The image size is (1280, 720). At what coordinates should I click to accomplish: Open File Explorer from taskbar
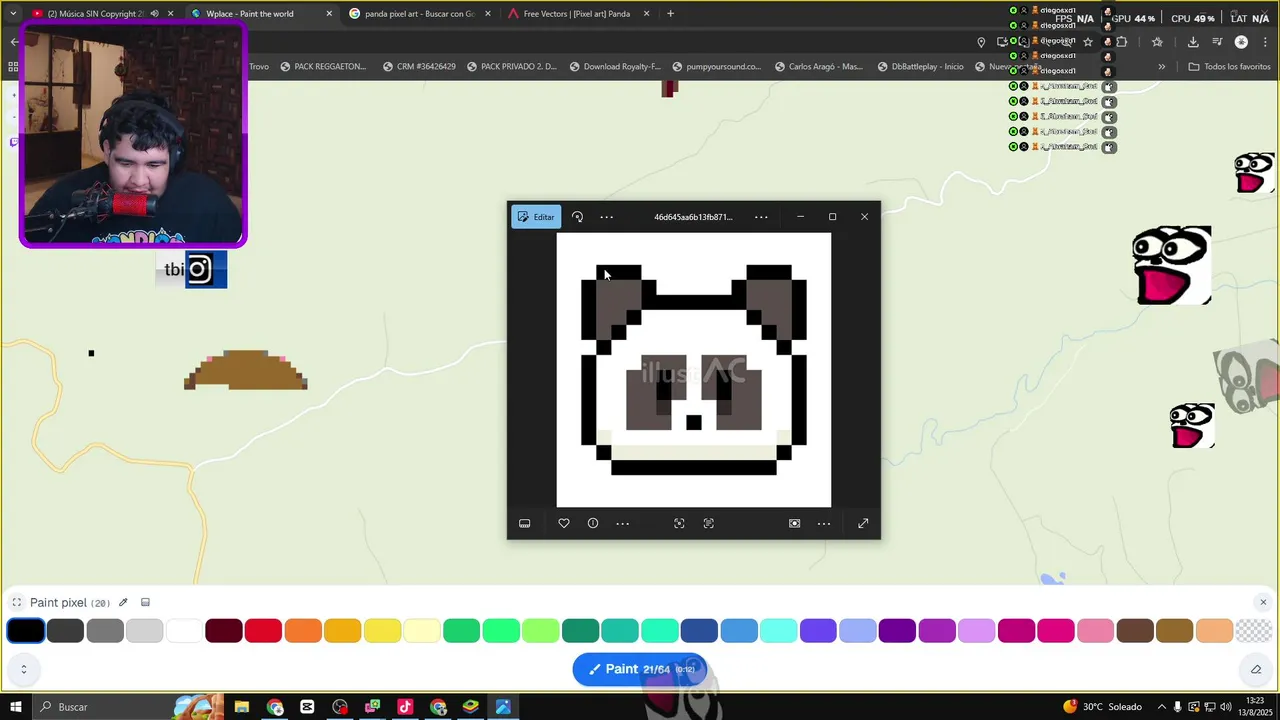[242, 707]
